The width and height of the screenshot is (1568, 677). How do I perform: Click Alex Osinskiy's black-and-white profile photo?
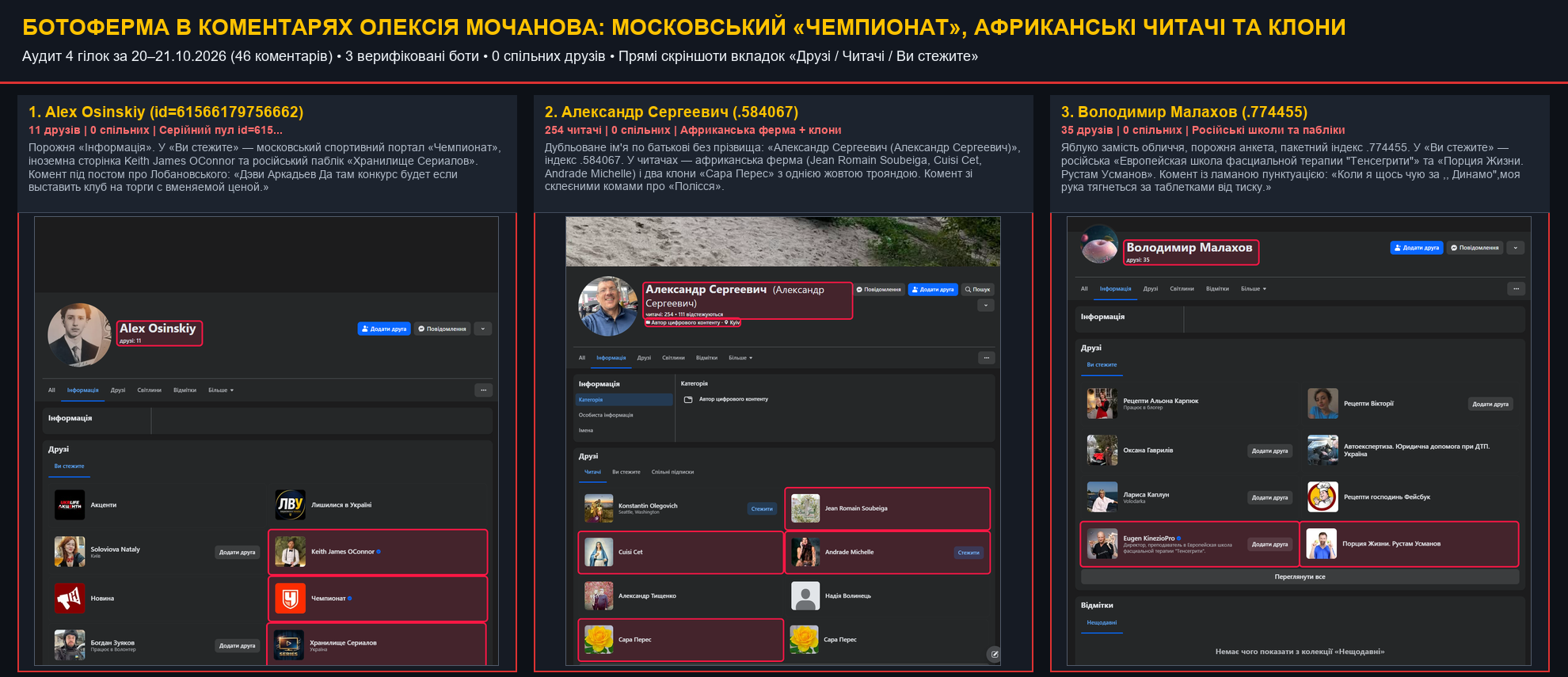click(79, 335)
